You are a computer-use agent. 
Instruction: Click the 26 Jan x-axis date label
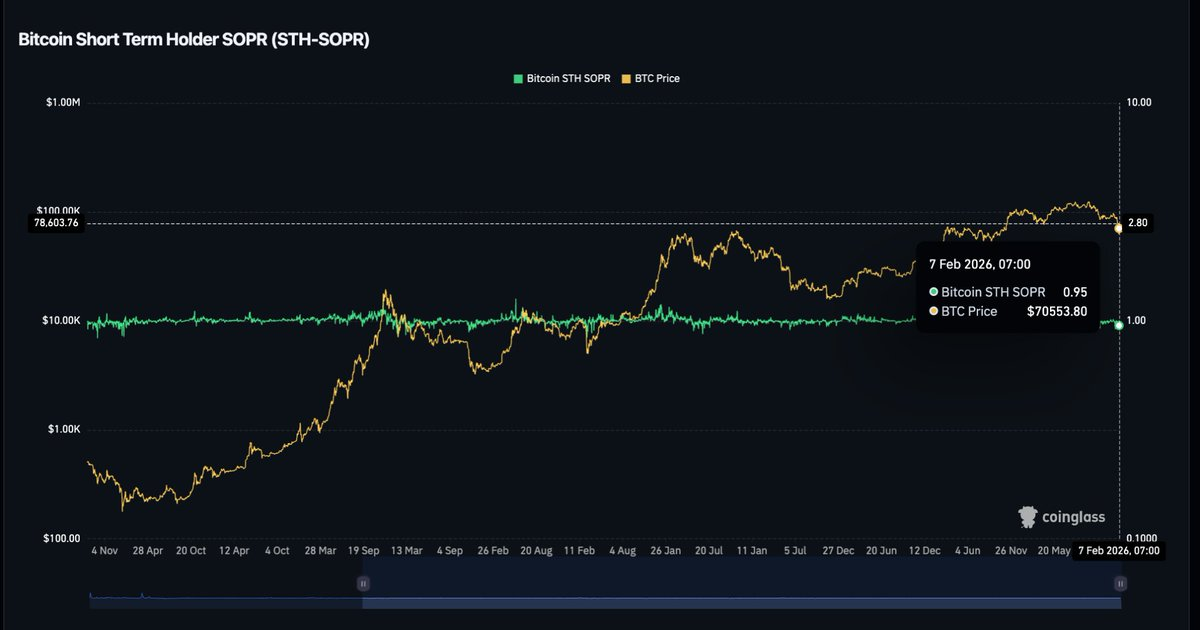[667, 551]
